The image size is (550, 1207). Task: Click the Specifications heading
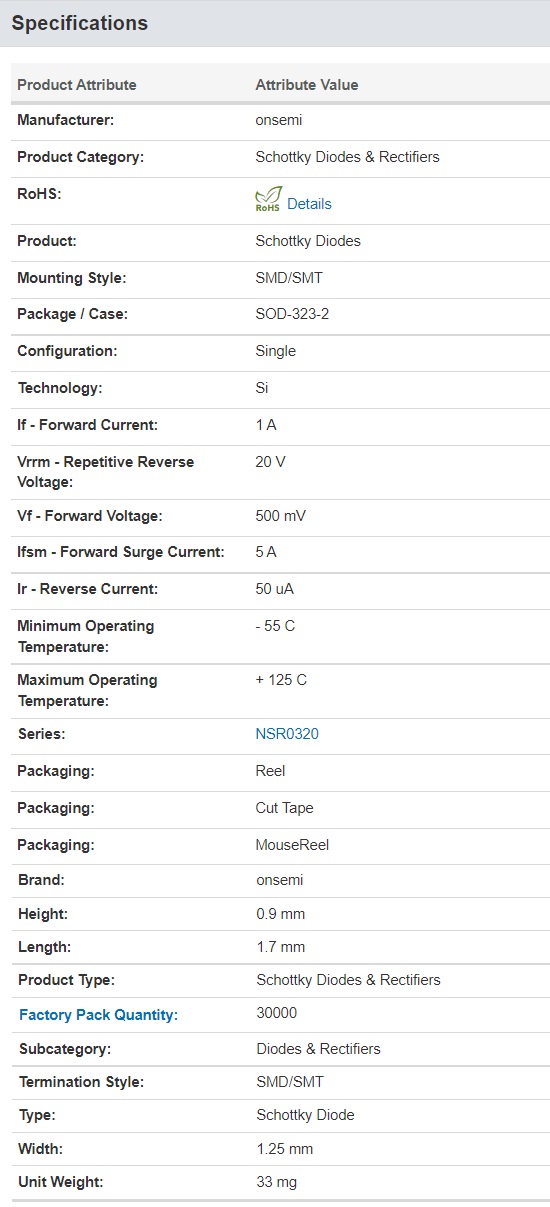[80, 23]
